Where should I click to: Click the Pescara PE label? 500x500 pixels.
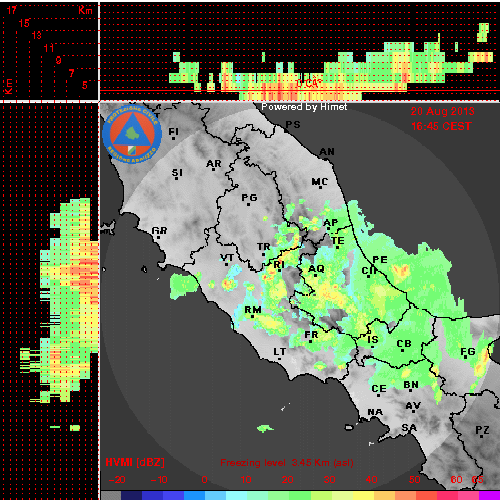click(380, 259)
